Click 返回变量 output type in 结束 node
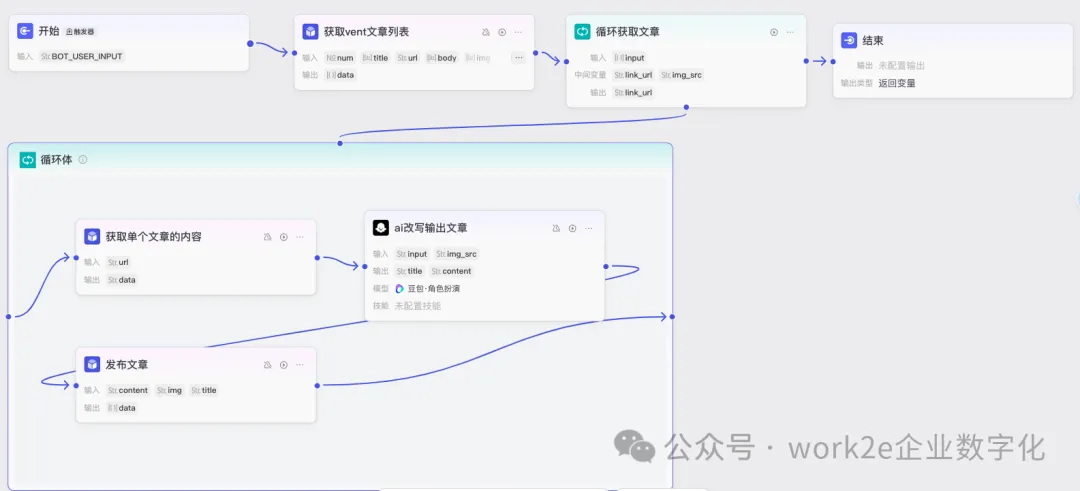The image size is (1080, 491). tap(897, 83)
